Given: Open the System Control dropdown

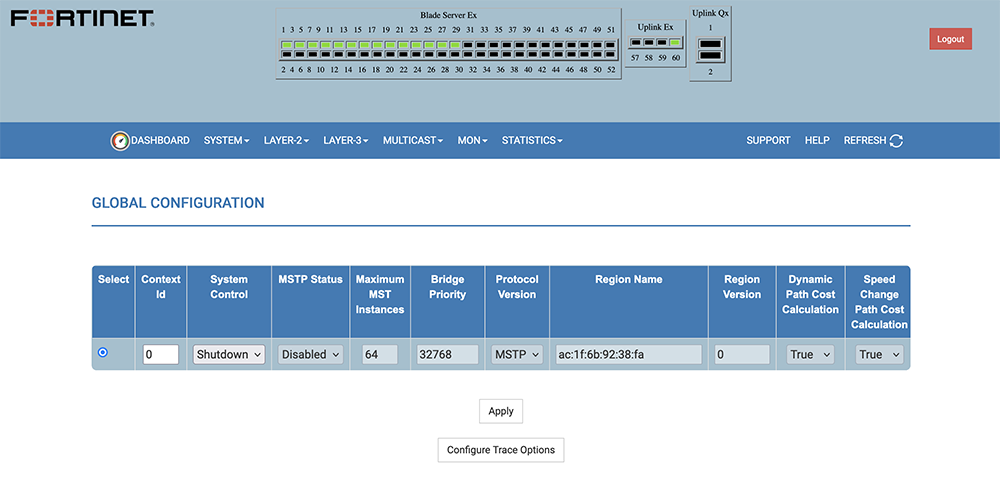Looking at the screenshot, I should [229, 354].
